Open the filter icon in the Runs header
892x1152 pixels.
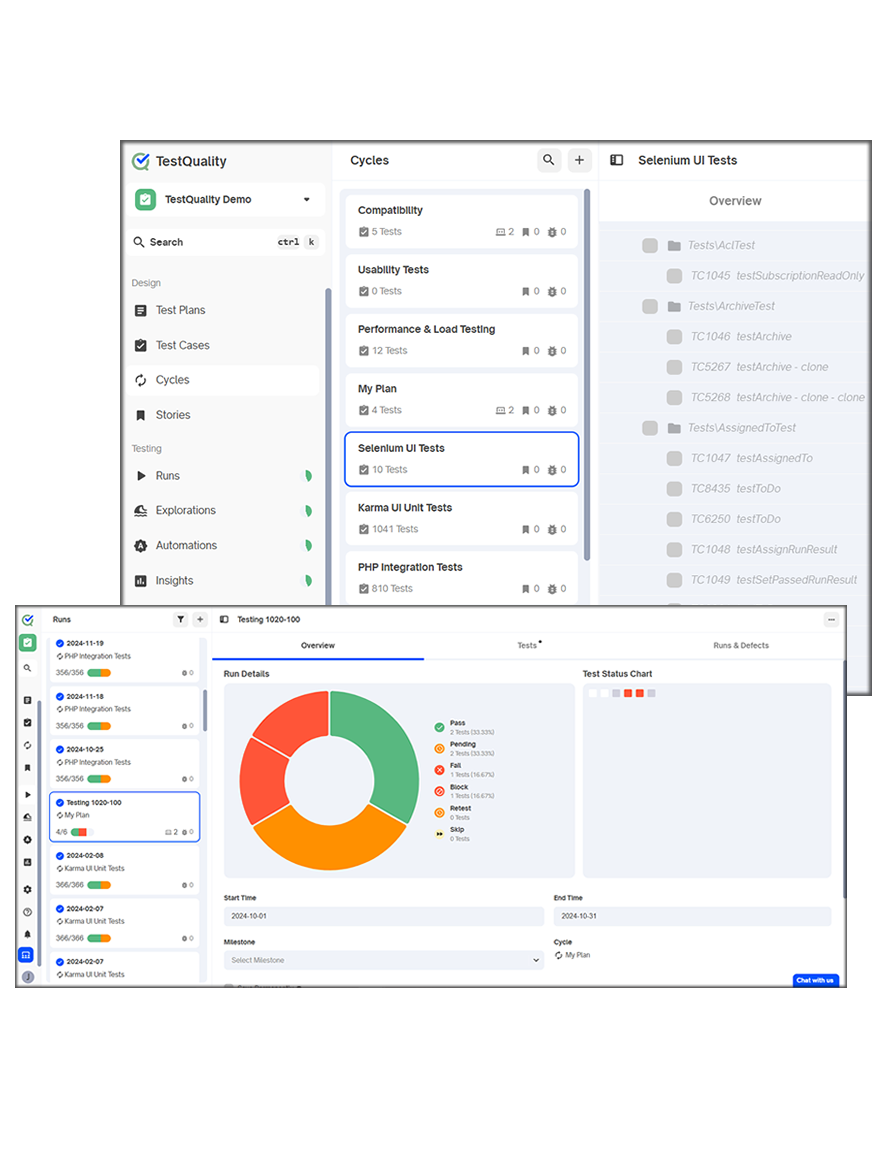click(180, 619)
